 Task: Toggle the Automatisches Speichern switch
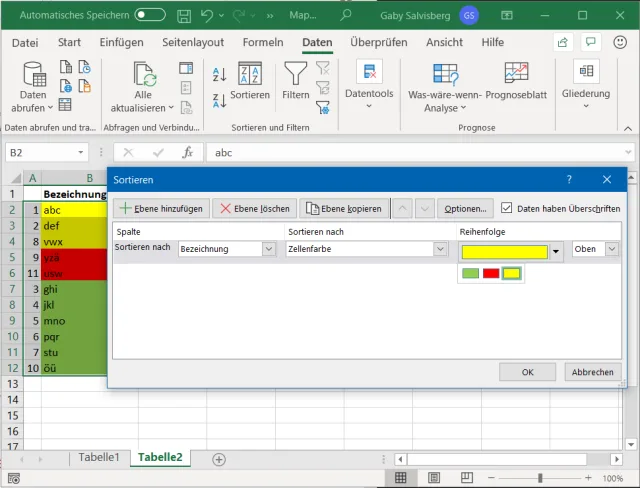[x=150, y=15]
